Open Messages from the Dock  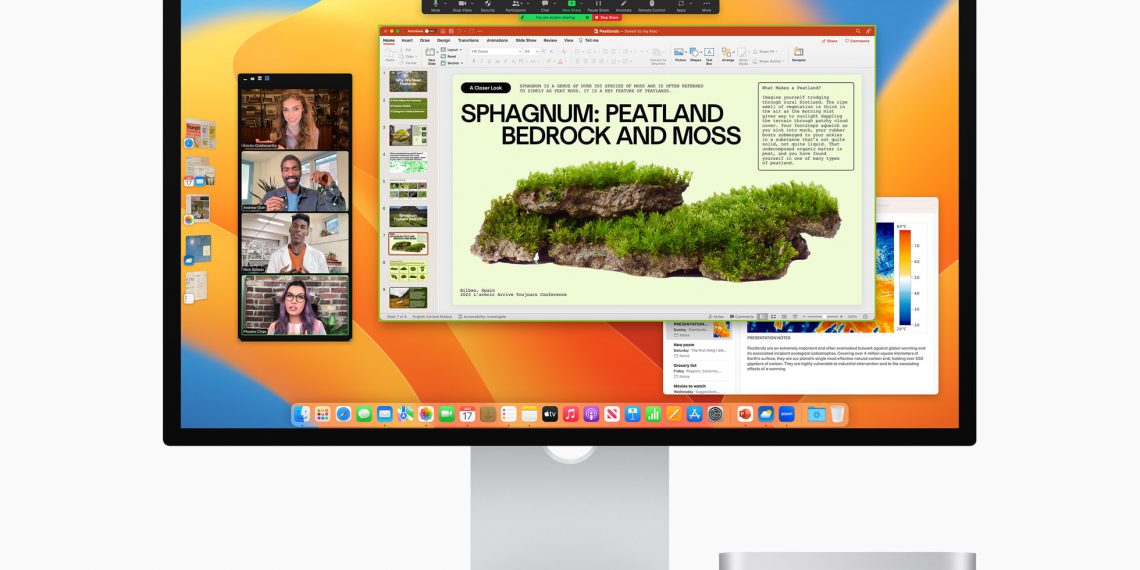click(364, 414)
